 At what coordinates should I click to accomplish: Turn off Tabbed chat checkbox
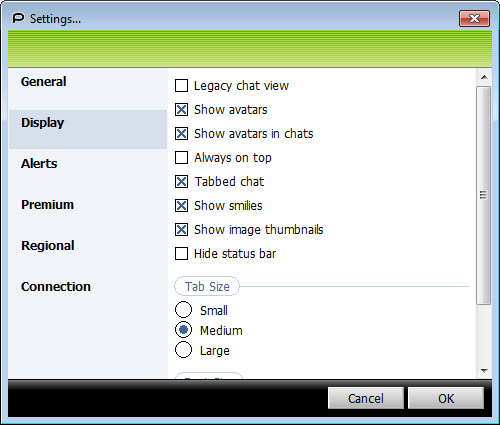[x=181, y=182]
